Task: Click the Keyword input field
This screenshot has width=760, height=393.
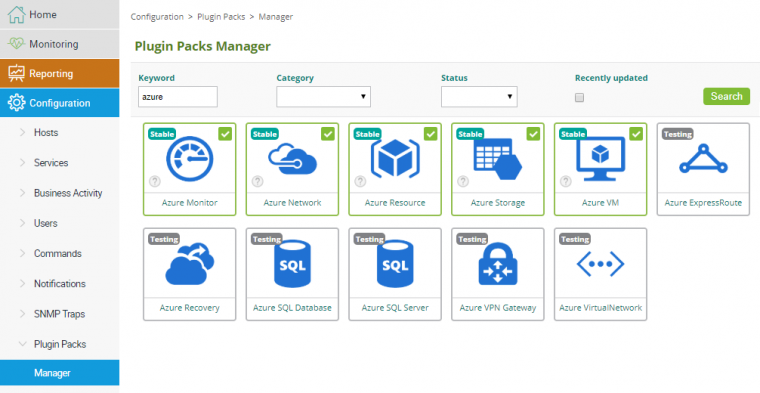Action: pyautogui.click(x=178, y=96)
